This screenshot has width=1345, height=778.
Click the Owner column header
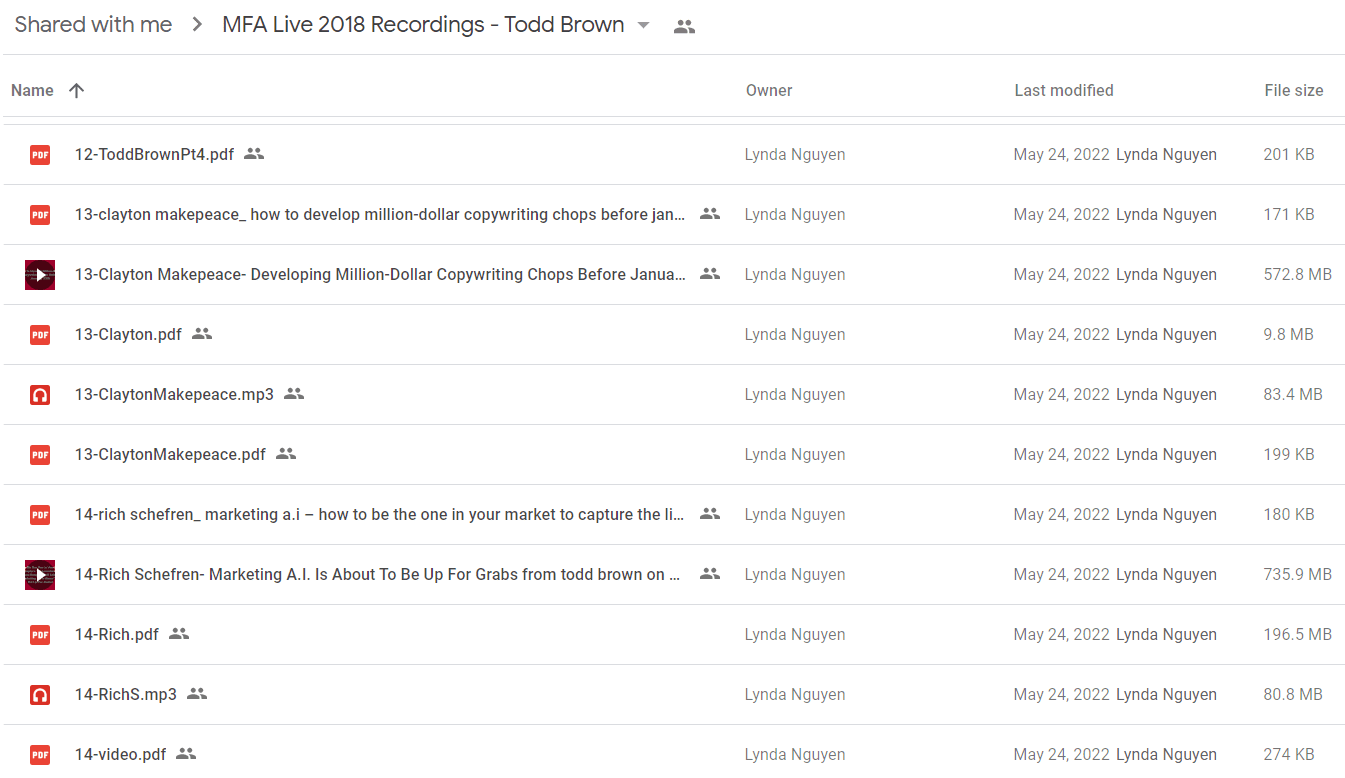pos(769,90)
